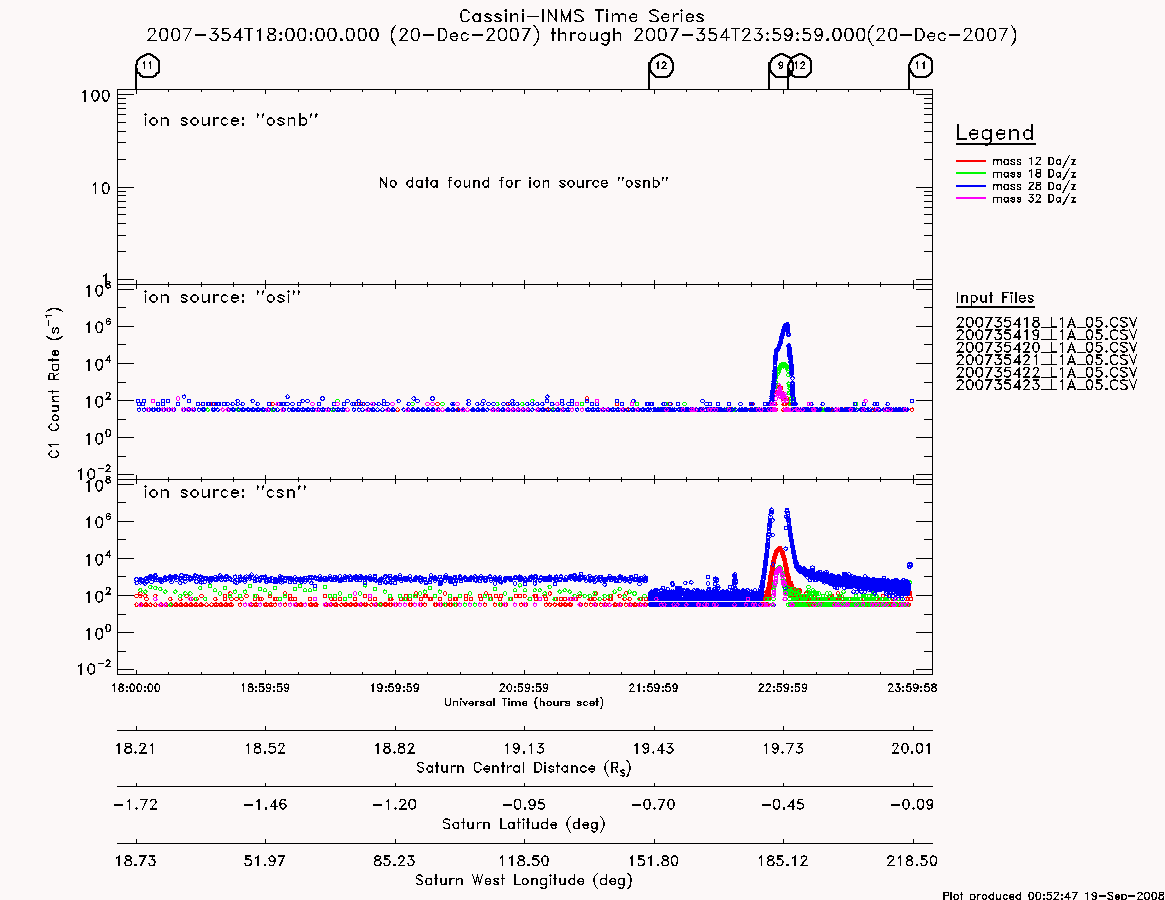This screenshot has height=900, width=1165.
Task: Click the 20.01 central distance value
Action: coord(912,748)
